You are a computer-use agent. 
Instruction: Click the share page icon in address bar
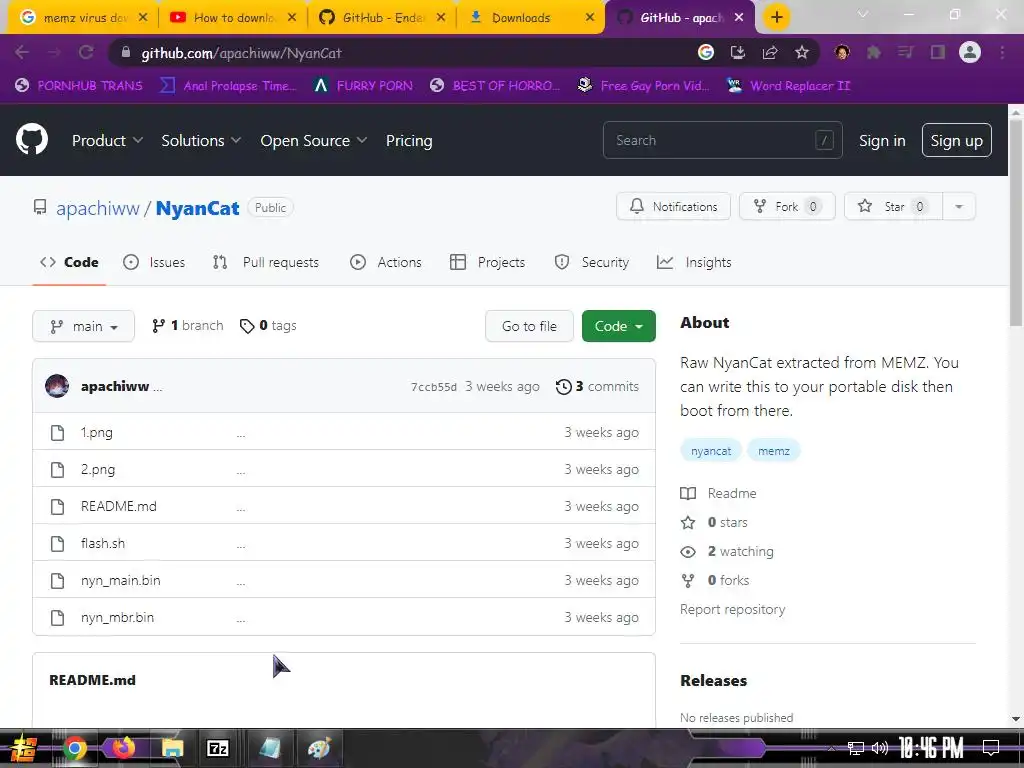(x=770, y=53)
